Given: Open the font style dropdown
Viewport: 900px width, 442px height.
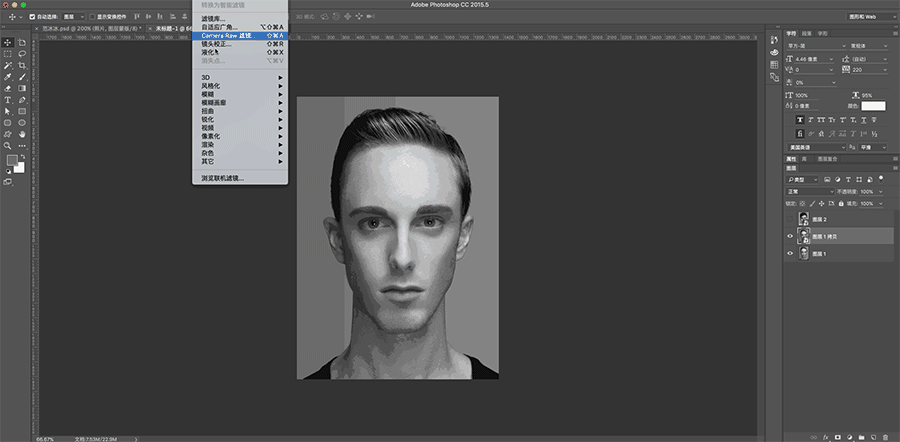Looking at the screenshot, I should tap(869, 46).
